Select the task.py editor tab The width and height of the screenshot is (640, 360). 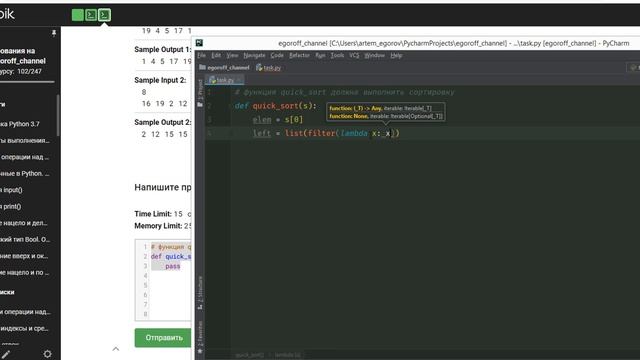tap(224, 80)
